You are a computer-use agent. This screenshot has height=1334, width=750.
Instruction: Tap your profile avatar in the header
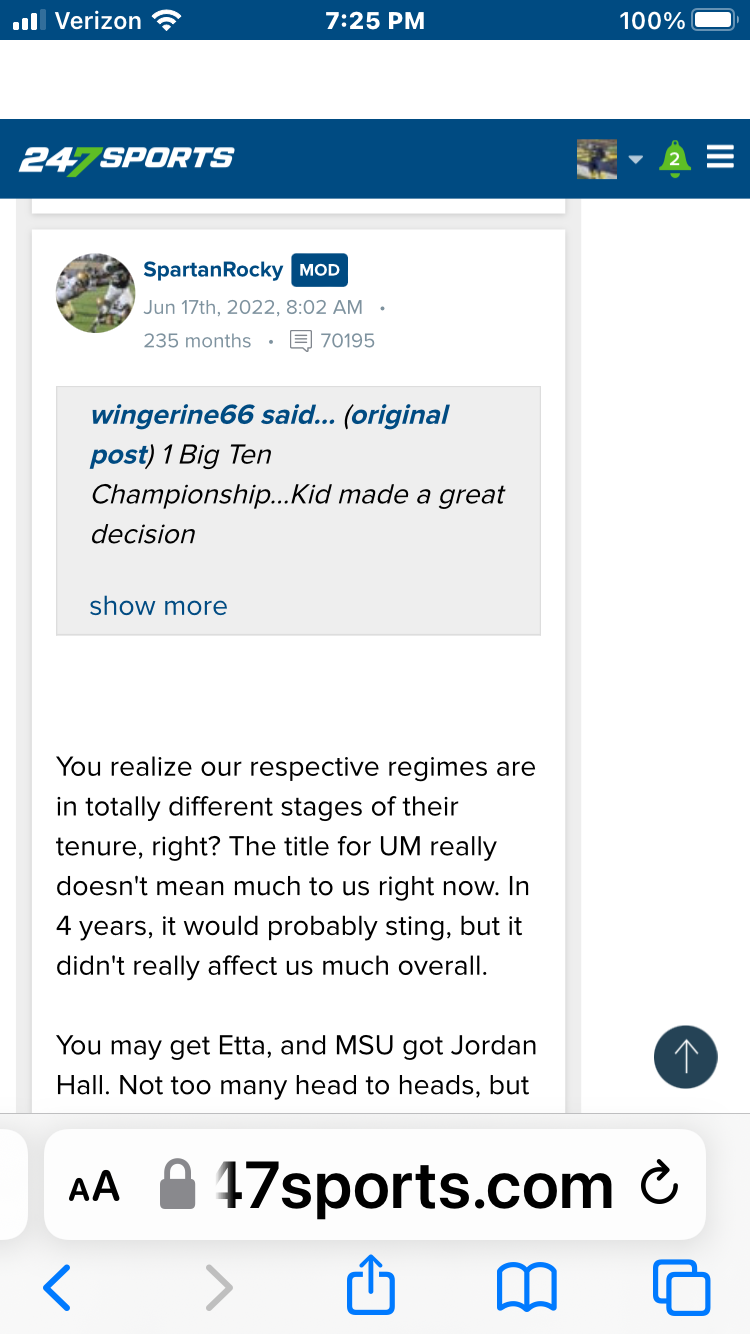point(596,158)
